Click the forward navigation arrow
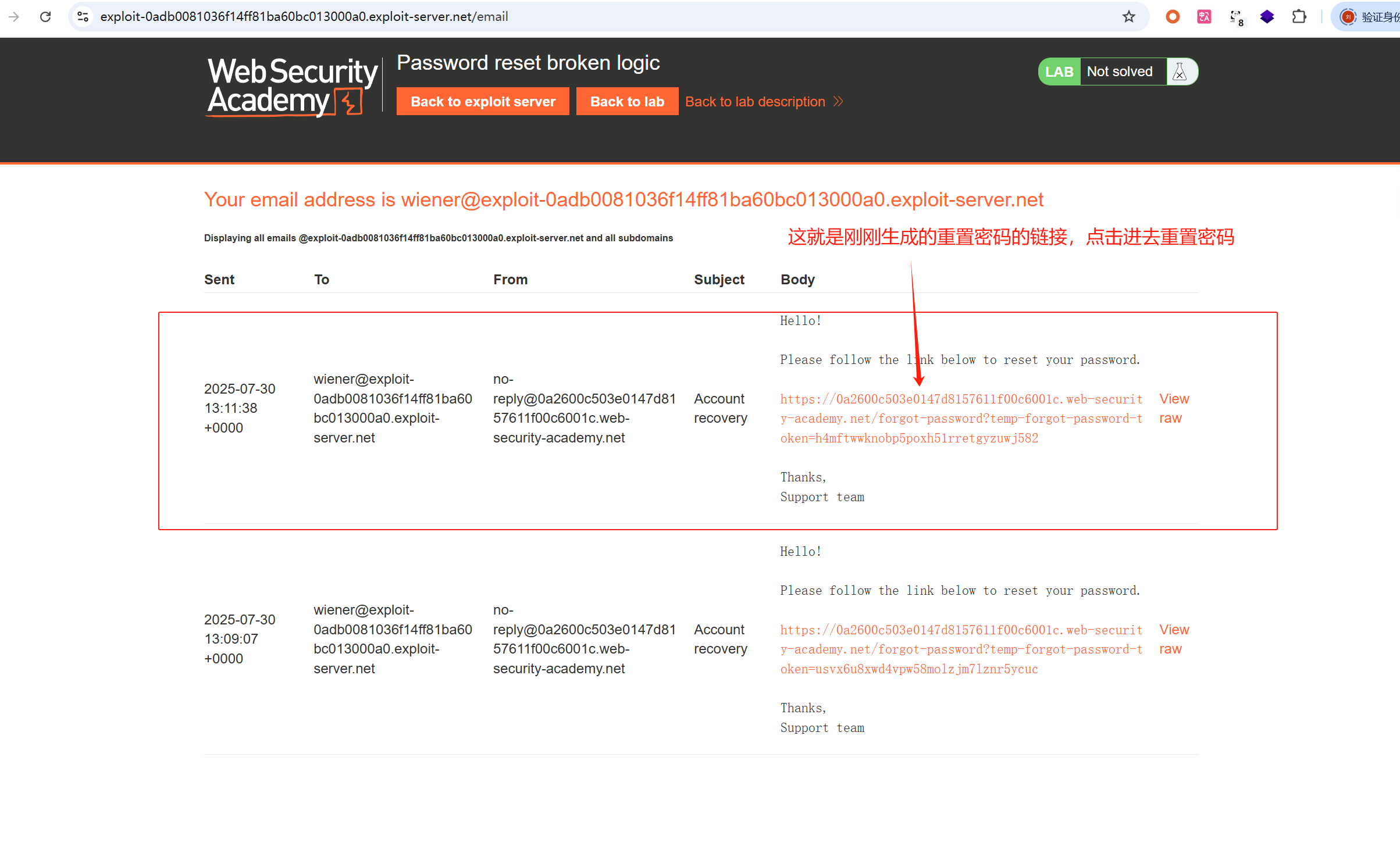 (x=14, y=17)
